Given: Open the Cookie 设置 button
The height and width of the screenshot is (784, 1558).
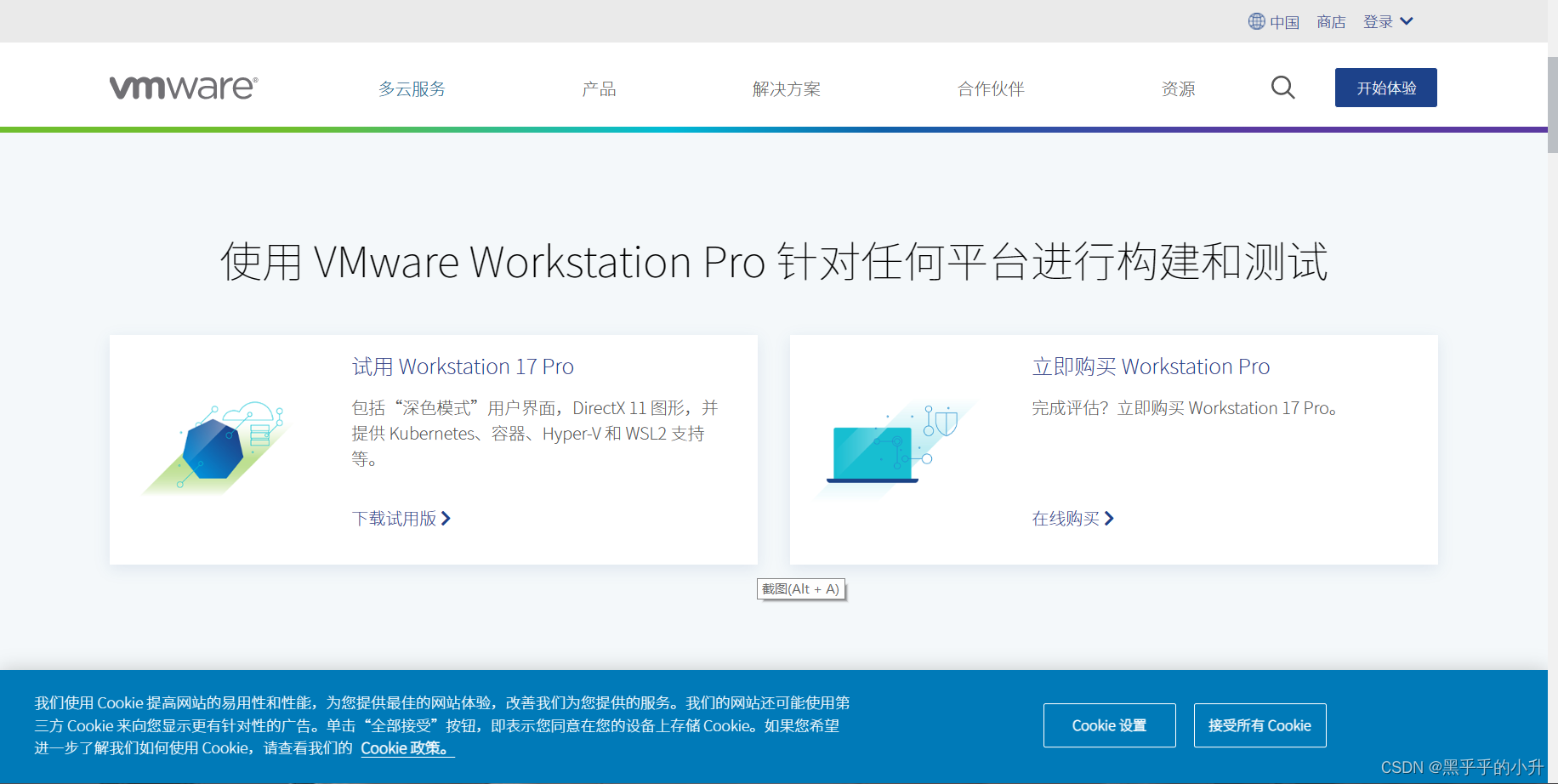Looking at the screenshot, I should coord(1110,725).
